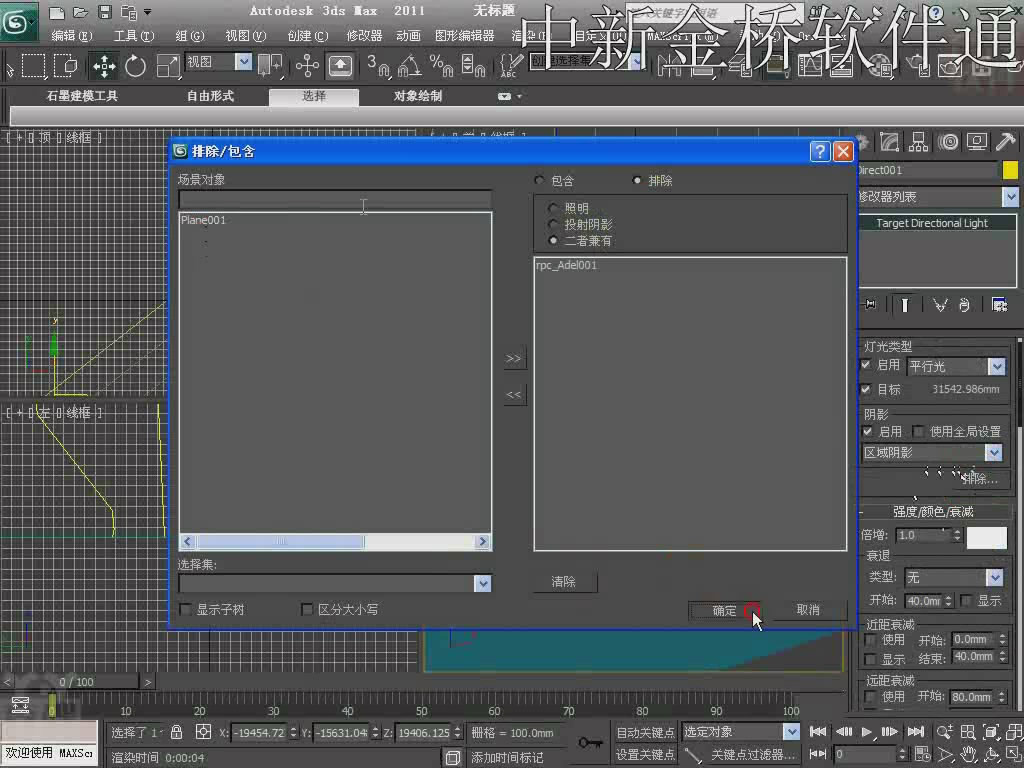Confirm the dialog with 确定
The height and width of the screenshot is (768, 1024).
(724, 611)
